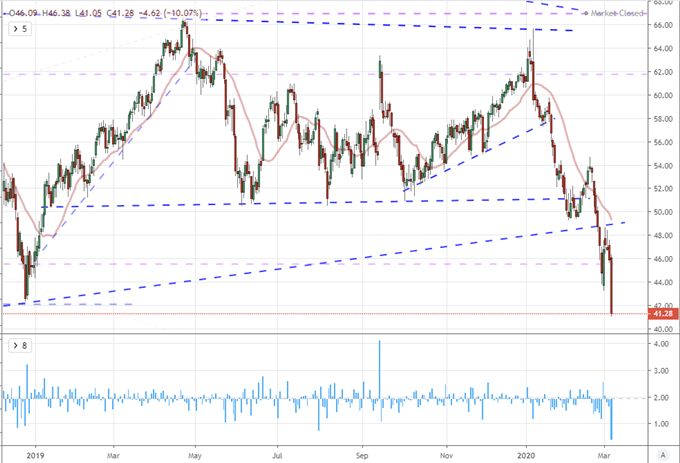
Task: Click the high value H46.38 in legend
Action: 56,13
